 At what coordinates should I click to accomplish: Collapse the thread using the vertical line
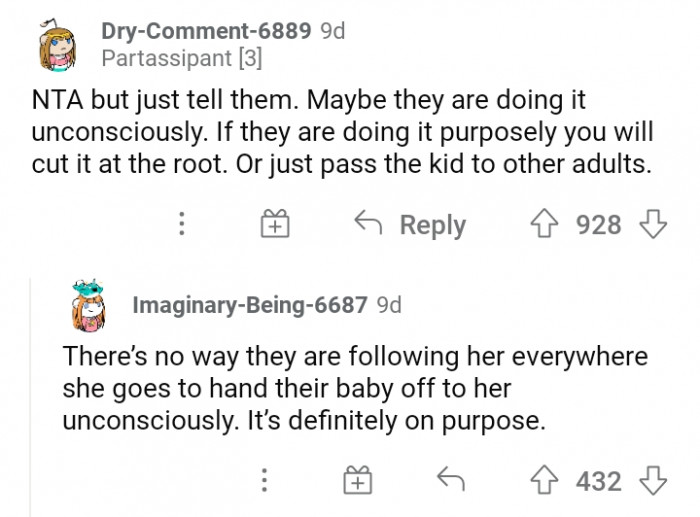(x=31, y=400)
